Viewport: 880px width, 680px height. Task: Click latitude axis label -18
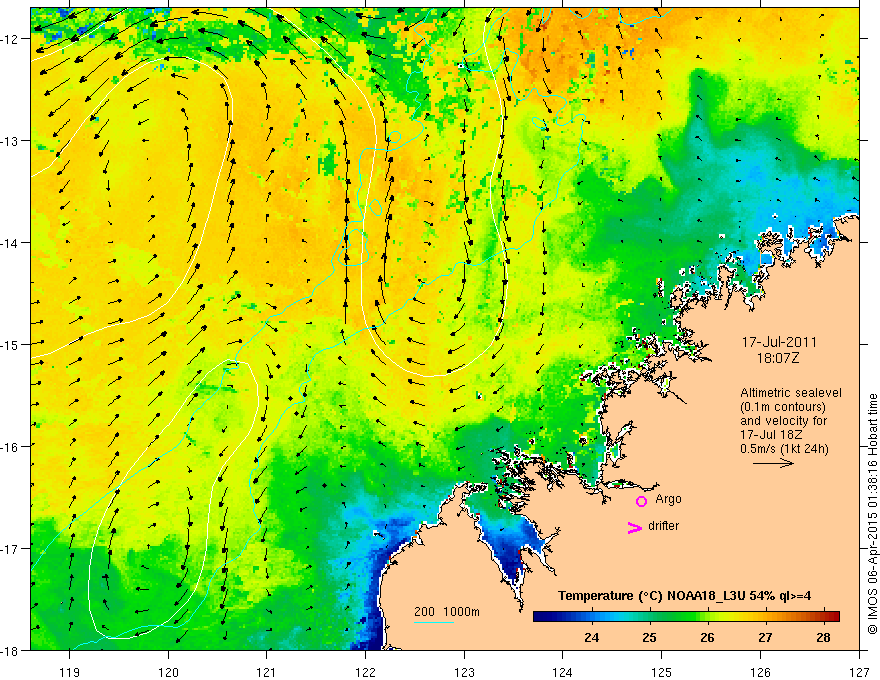[11, 651]
